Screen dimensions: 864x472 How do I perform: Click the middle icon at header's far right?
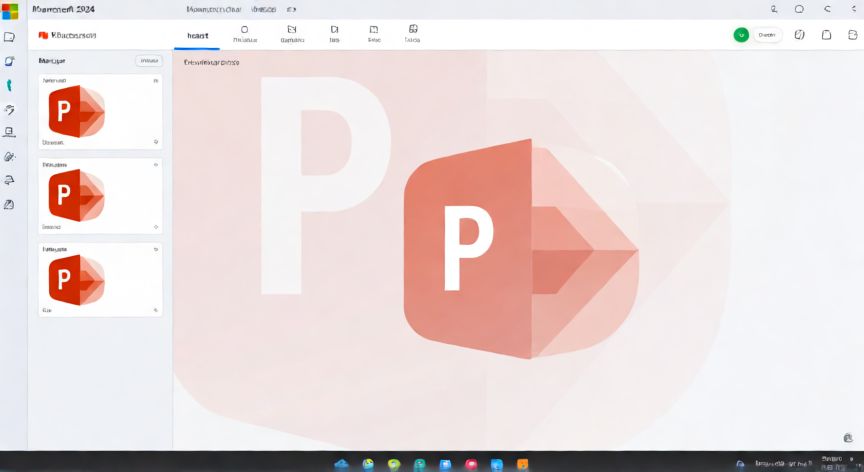tap(827, 35)
